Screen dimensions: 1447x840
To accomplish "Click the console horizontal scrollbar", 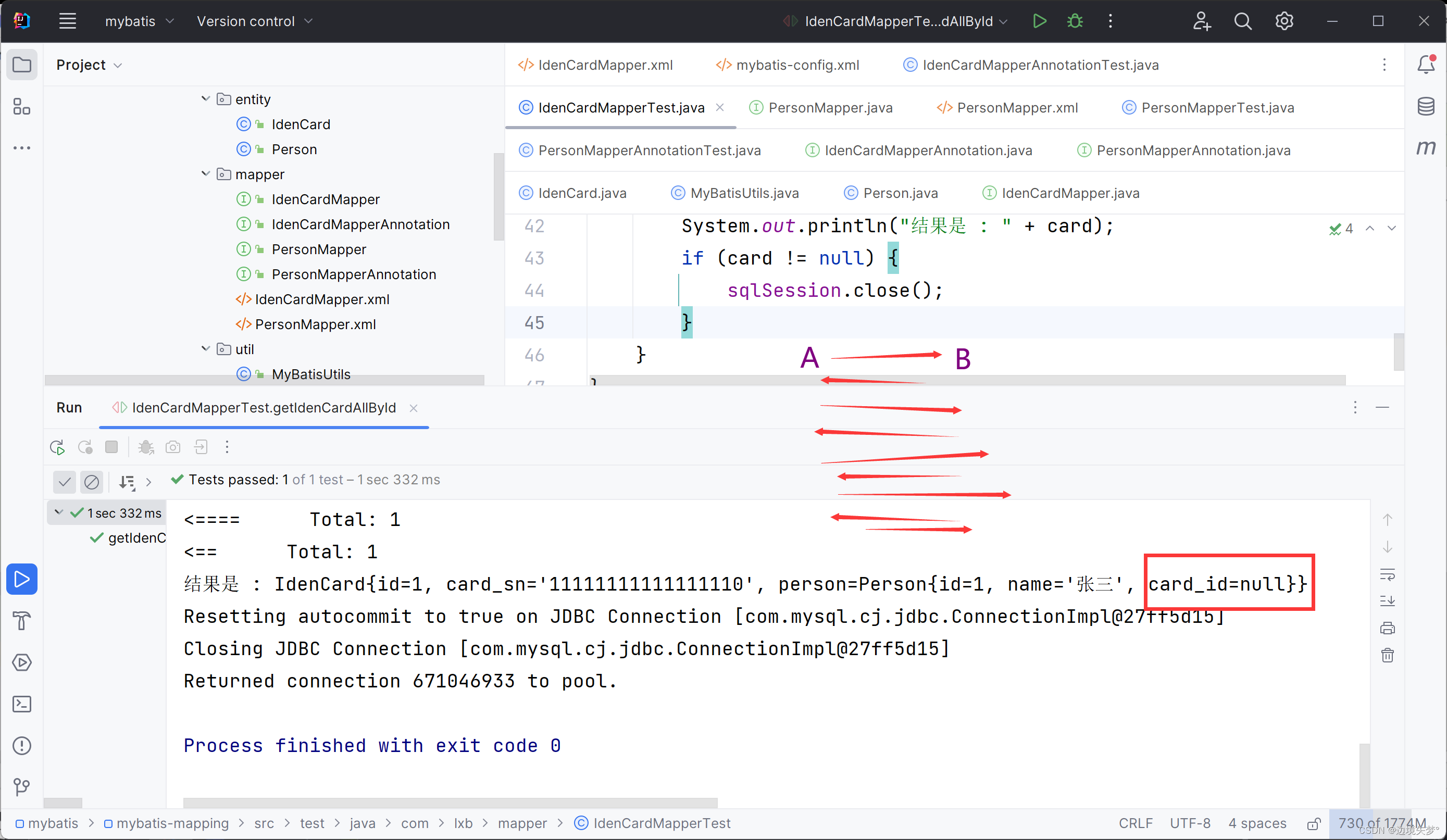I will click(x=450, y=803).
